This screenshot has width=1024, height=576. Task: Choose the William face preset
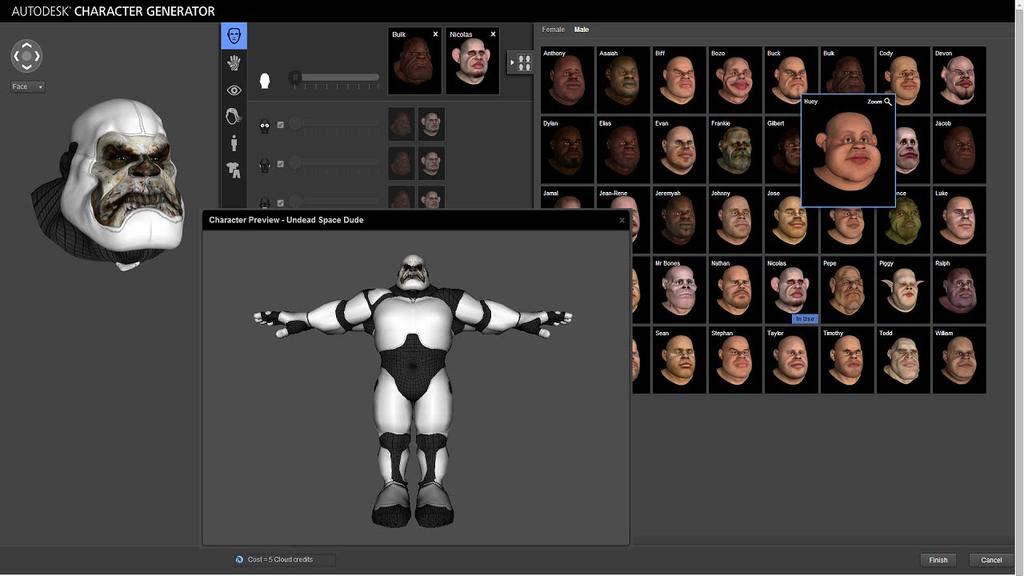[959, 359]
